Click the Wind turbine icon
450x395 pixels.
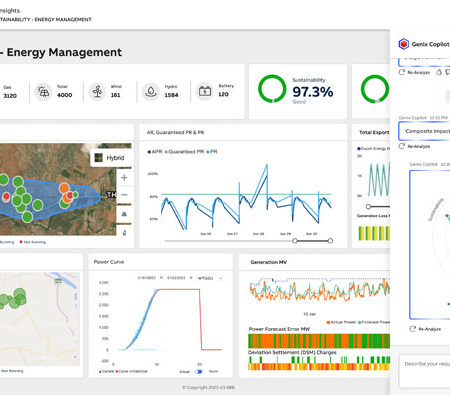(97, 91)
